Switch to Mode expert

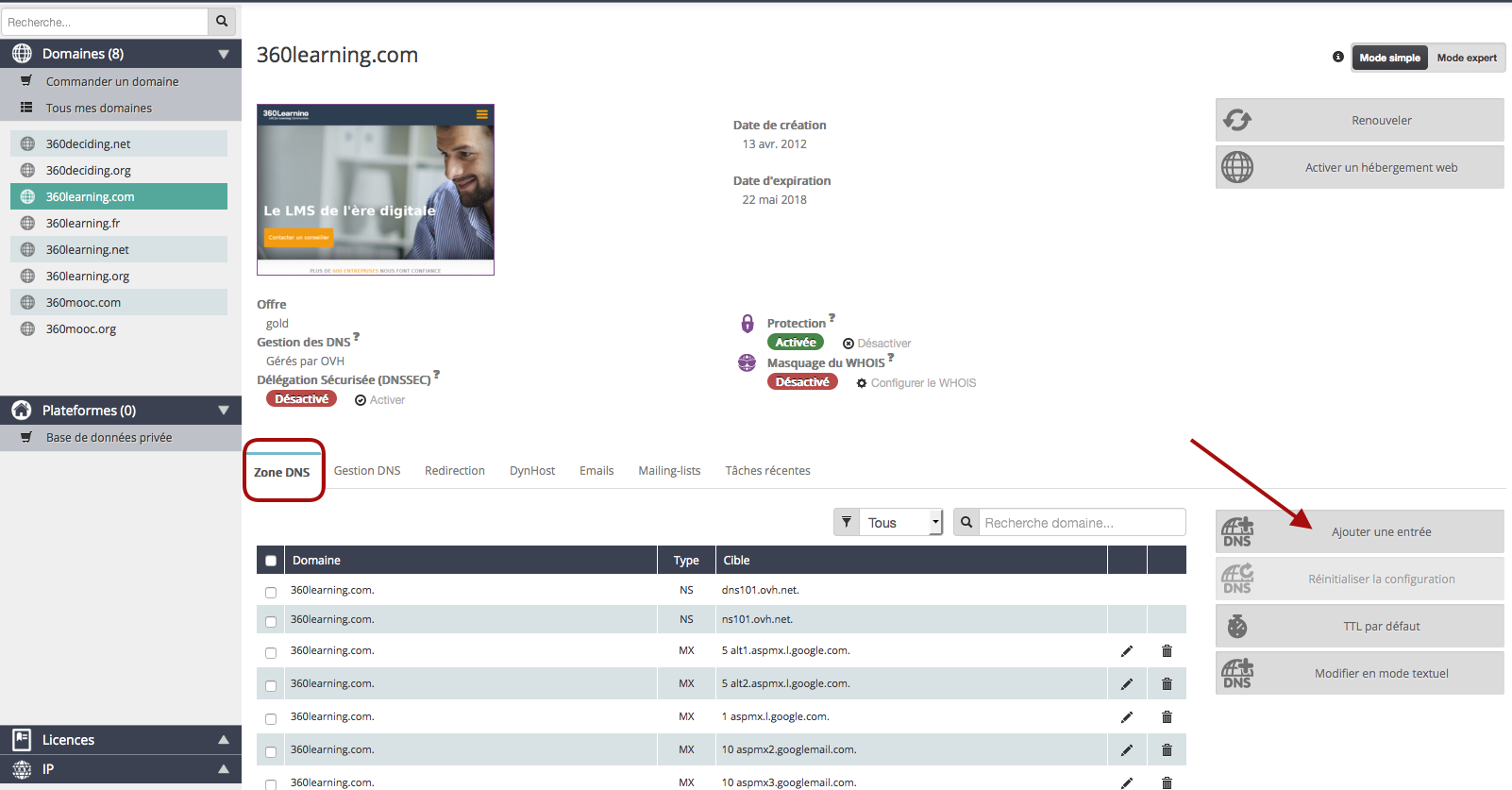click(1466, 58)
